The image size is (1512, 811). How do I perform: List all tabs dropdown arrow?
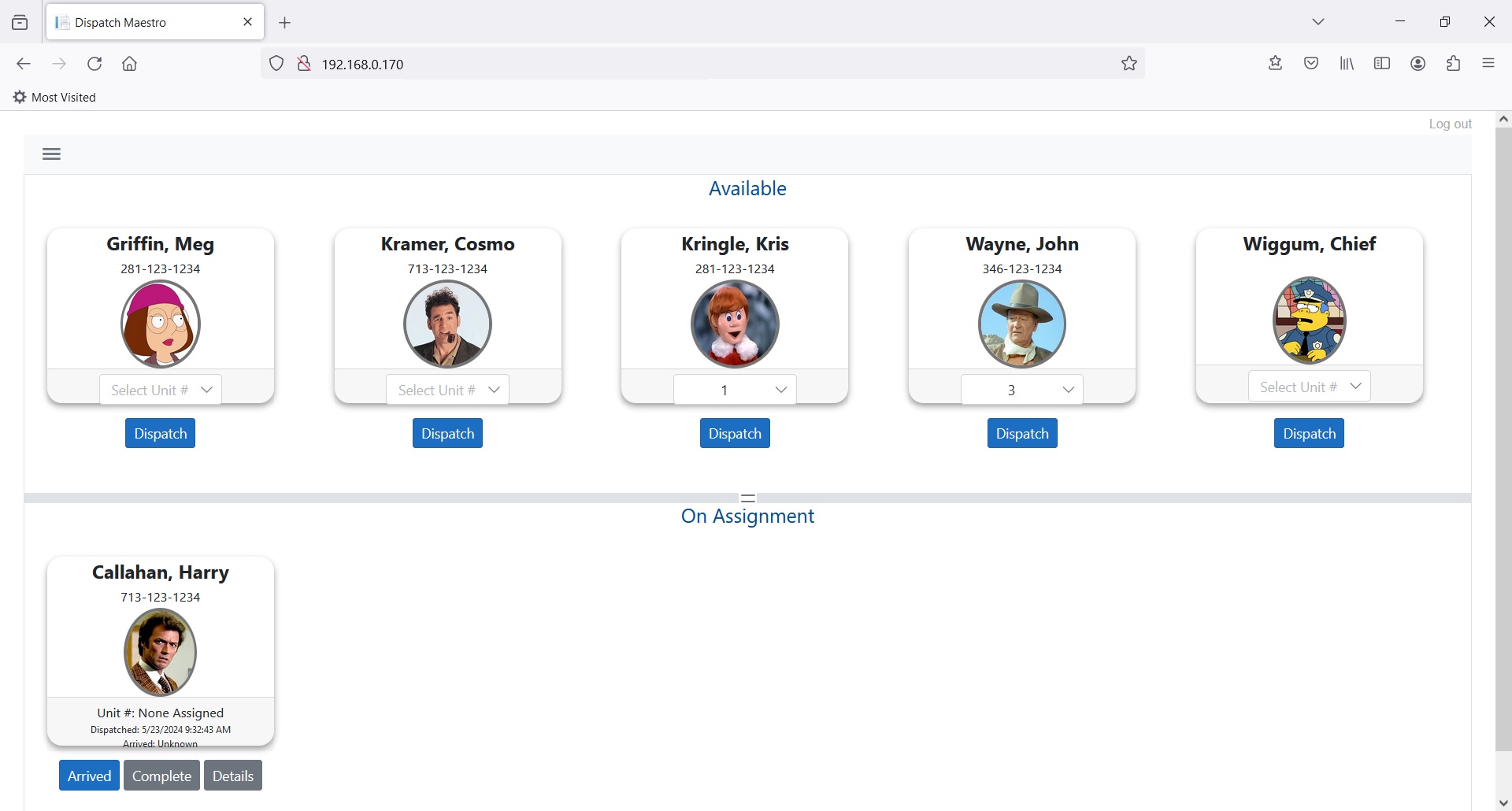pos(1319,22)
